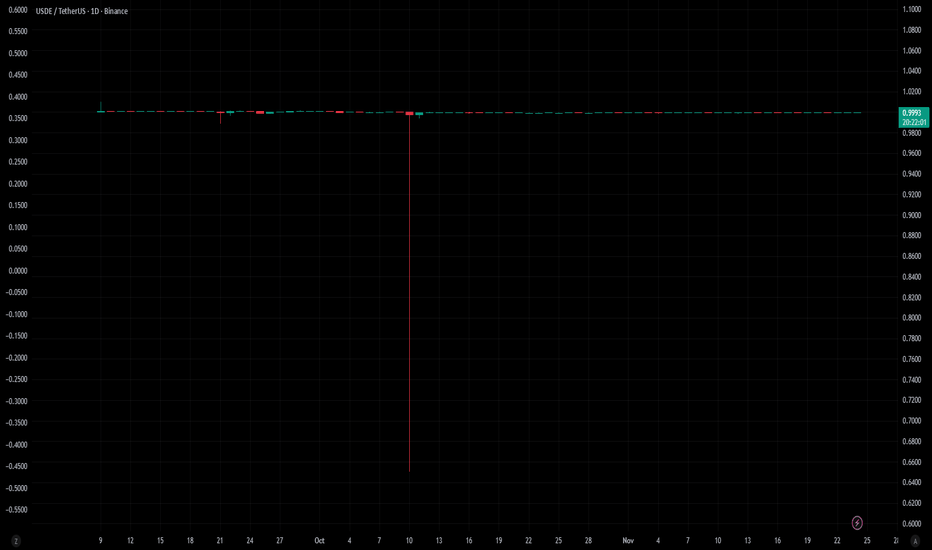Click the '0.6400' value on right price axis

tap(912, 483)
